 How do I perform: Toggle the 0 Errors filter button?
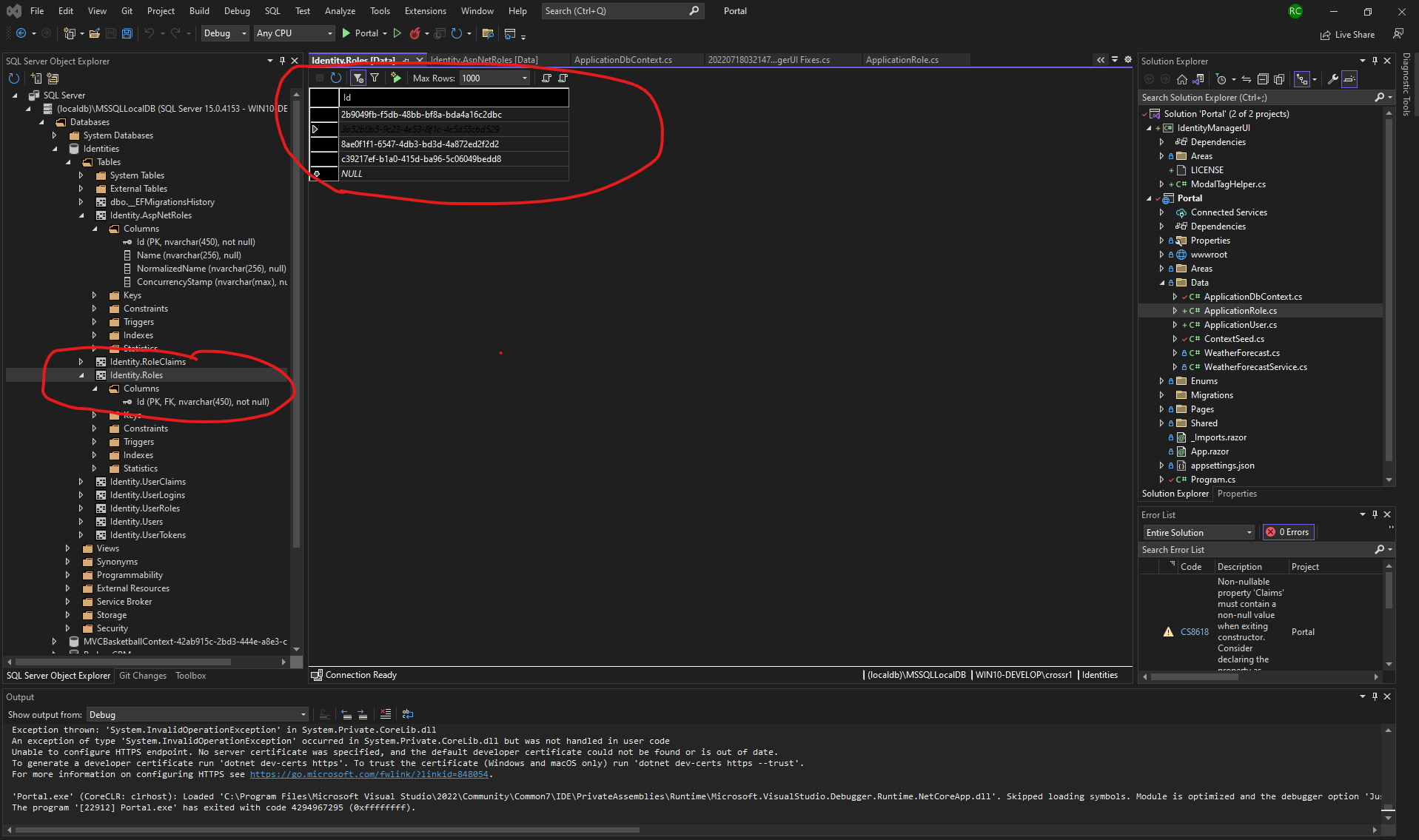pos(1288,532)
